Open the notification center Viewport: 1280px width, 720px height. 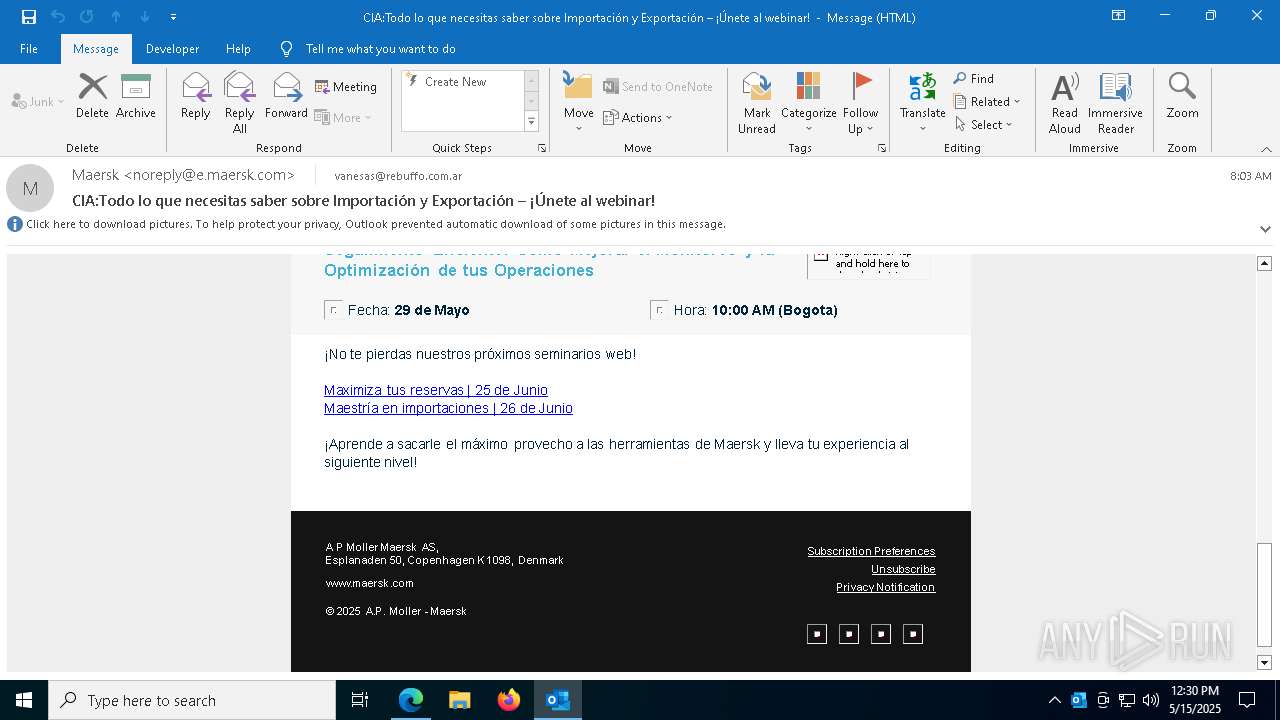click(1247, 700)
